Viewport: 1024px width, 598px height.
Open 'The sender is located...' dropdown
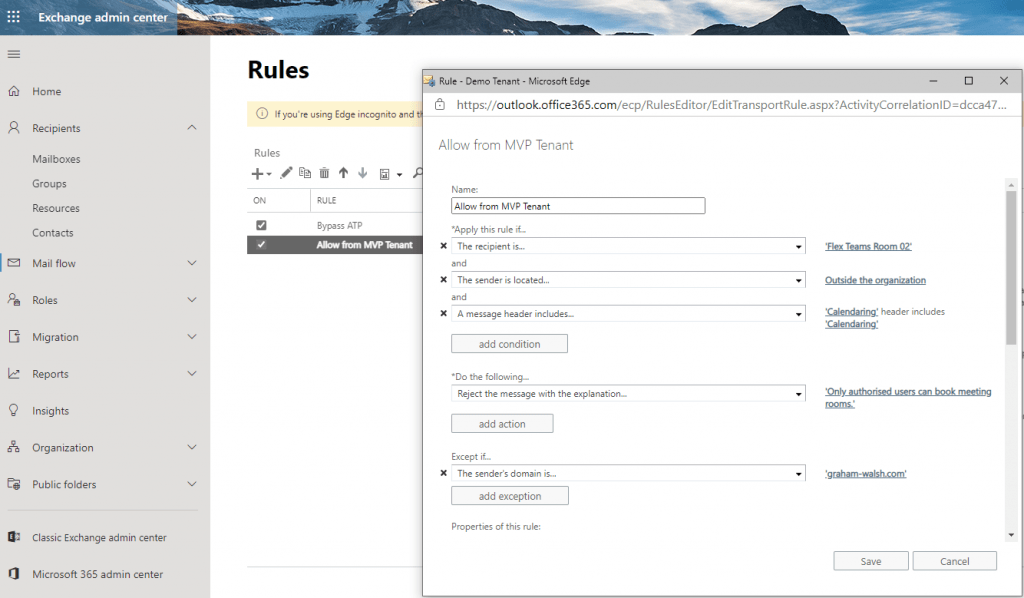(628, 280)
